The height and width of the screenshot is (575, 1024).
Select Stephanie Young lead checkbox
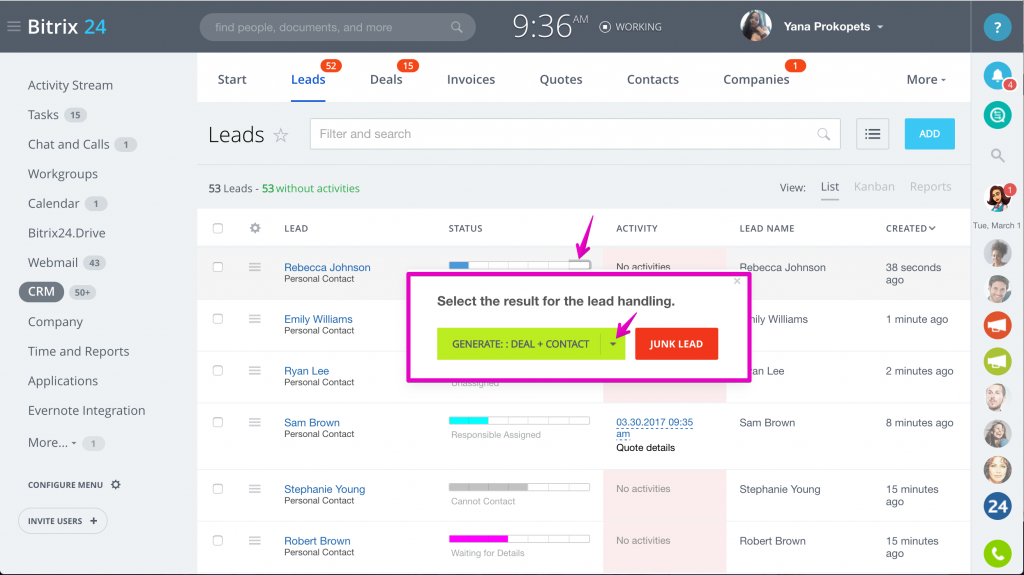pos(217,489)
